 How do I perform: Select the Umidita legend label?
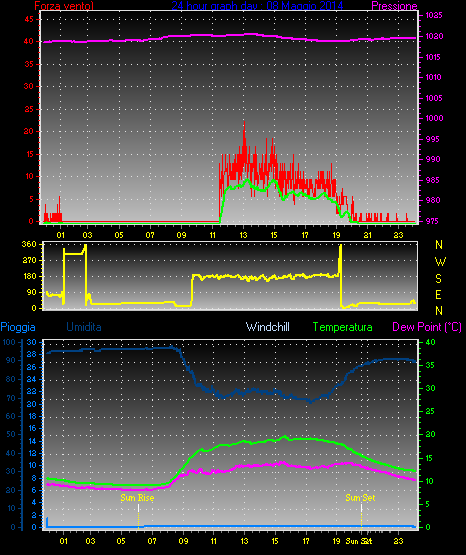84,327
